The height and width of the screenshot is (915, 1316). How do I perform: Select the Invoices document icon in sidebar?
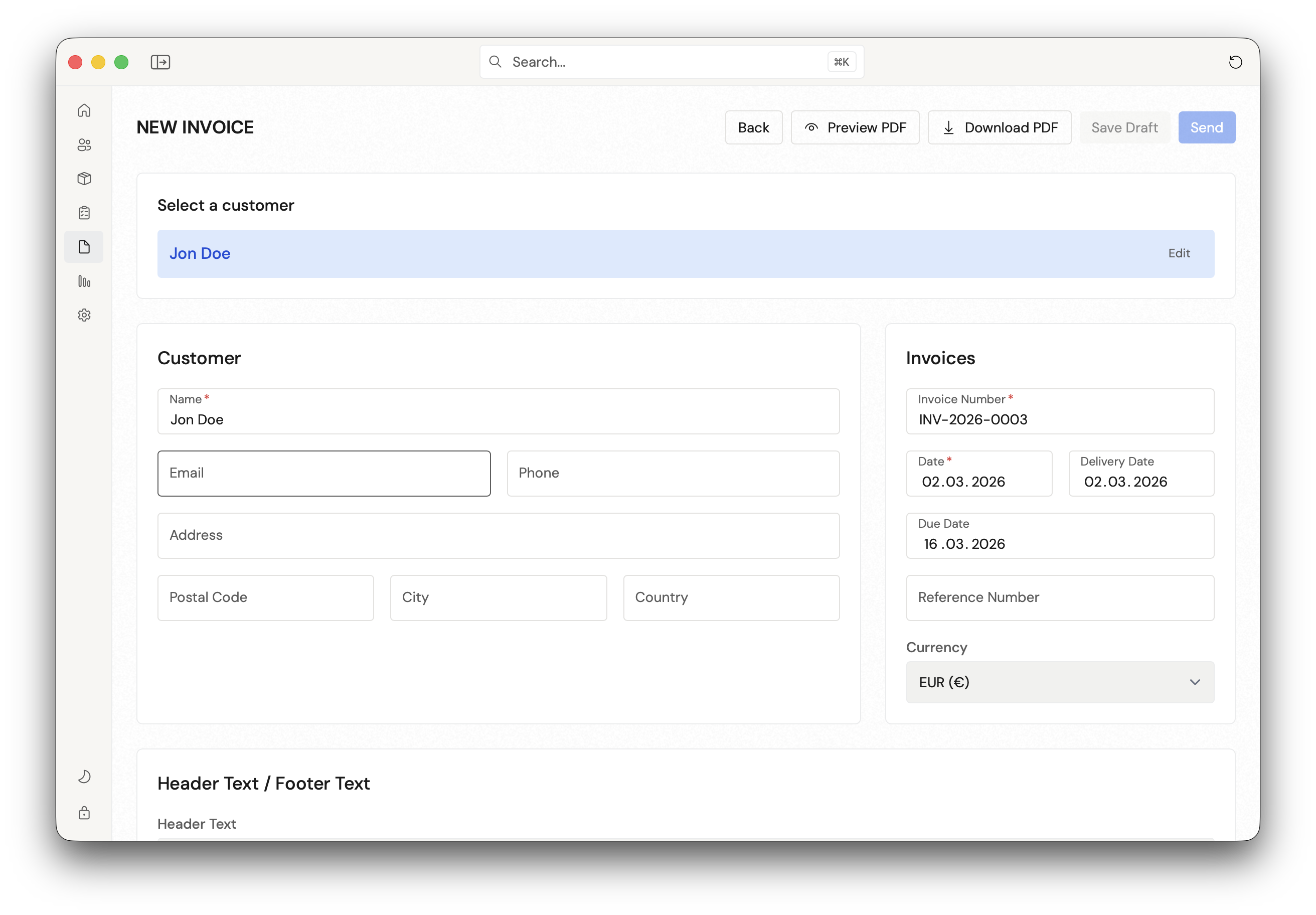tap(84, 246)
